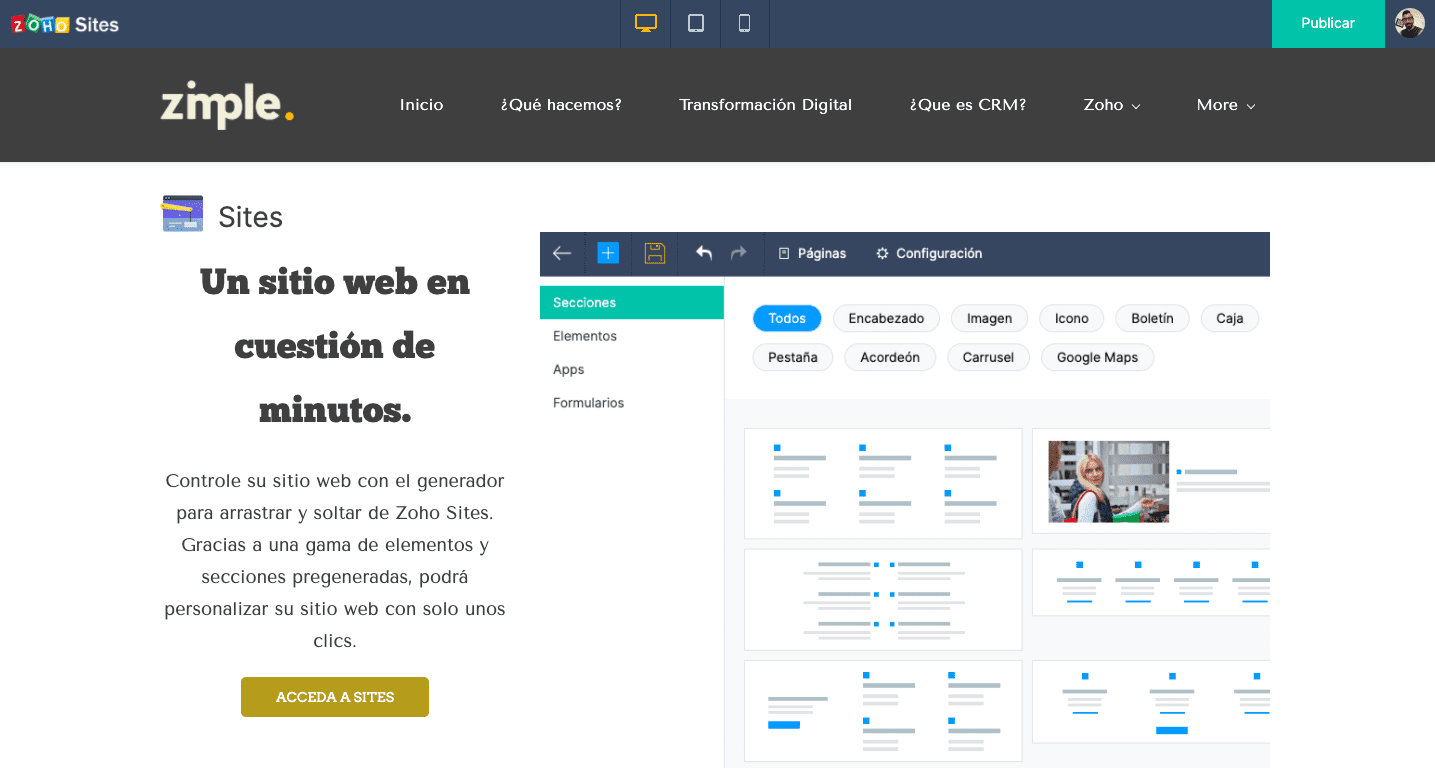Click the ACCEDA A SITES button
The width and height of the screenshot is (1435, 768).
pos(335,697)
